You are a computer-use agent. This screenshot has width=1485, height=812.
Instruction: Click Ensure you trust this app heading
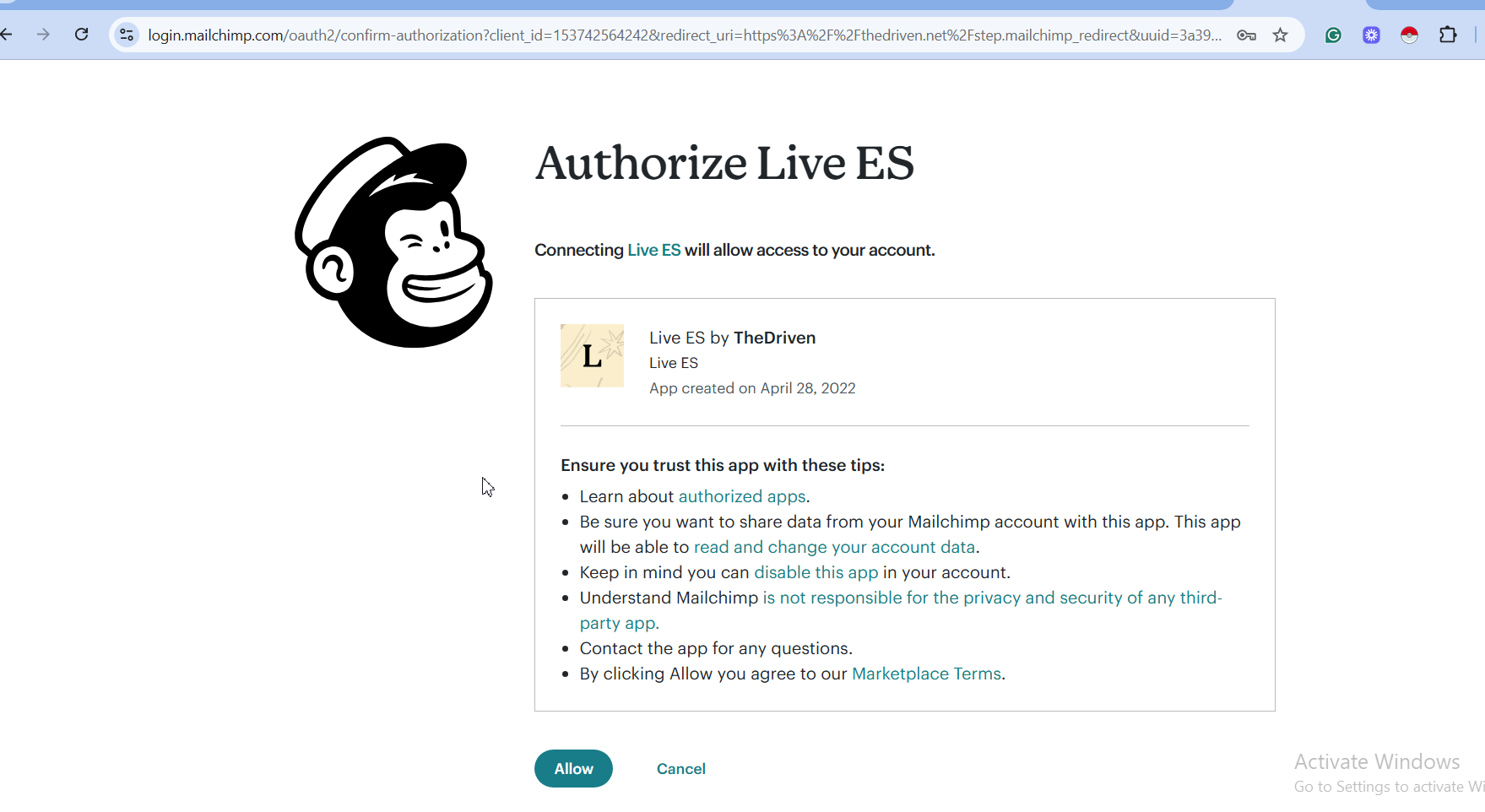[x=723, y=465]
